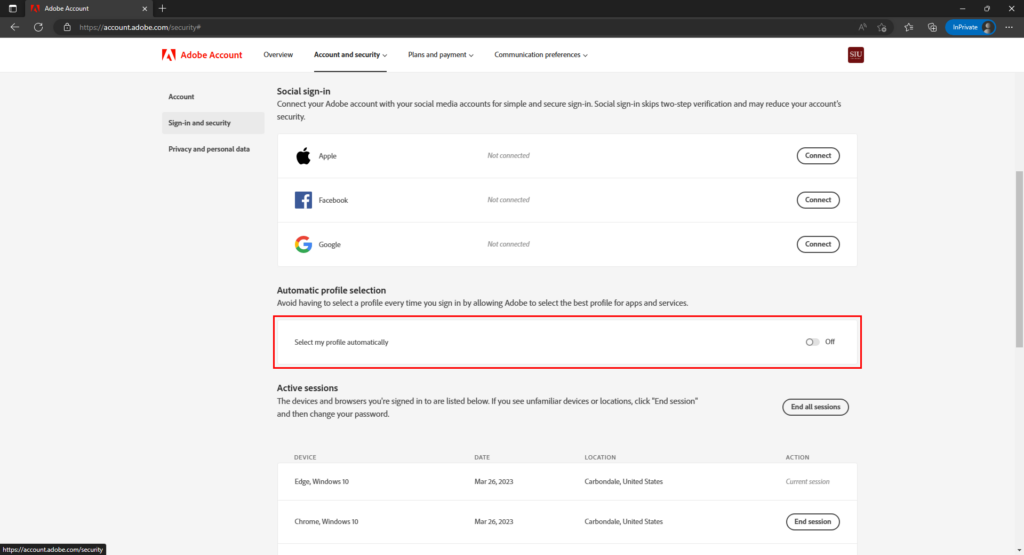Viewport: 1024px width, 555px height.
Task: Add page to favorites star-plus icon
Action: point(882,27)
